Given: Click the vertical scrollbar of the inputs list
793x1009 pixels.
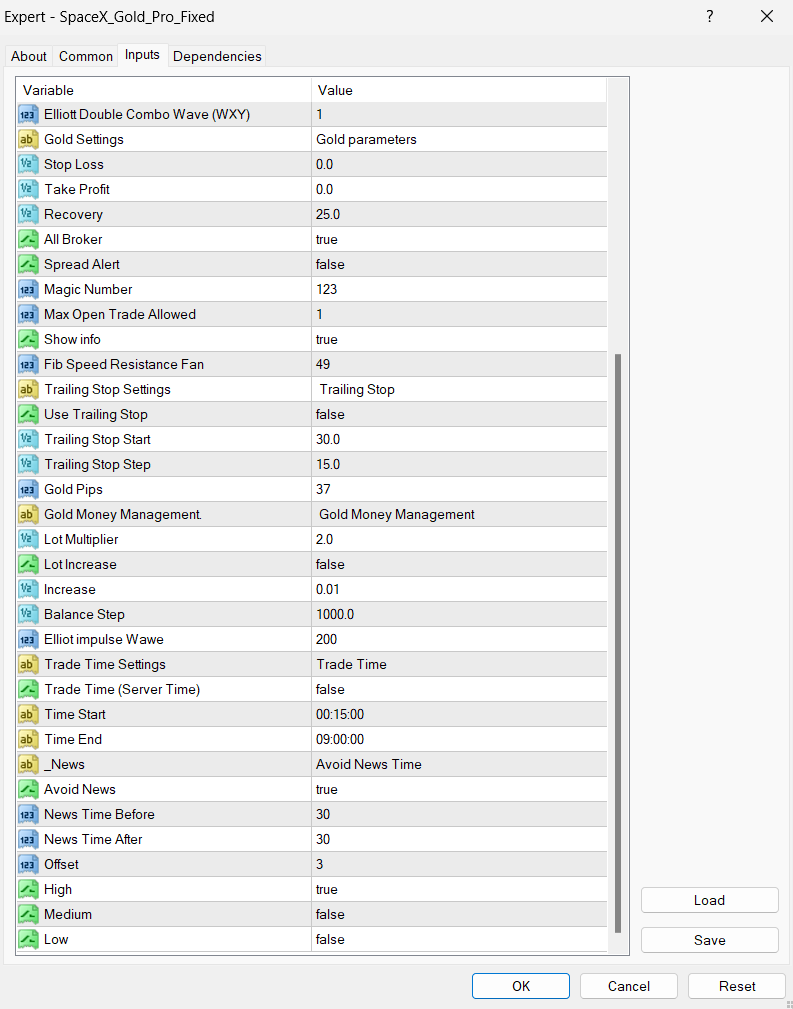Looking at the screenshot, I should (x=618, y=640).
